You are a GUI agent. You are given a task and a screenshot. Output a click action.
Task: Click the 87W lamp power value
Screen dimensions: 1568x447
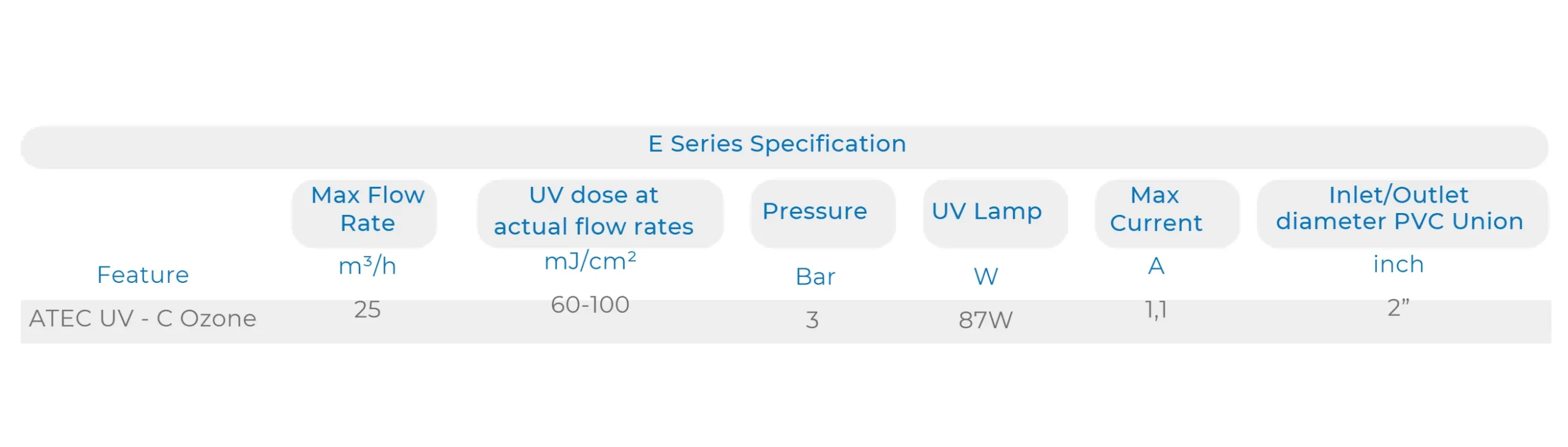coord(986,320)
